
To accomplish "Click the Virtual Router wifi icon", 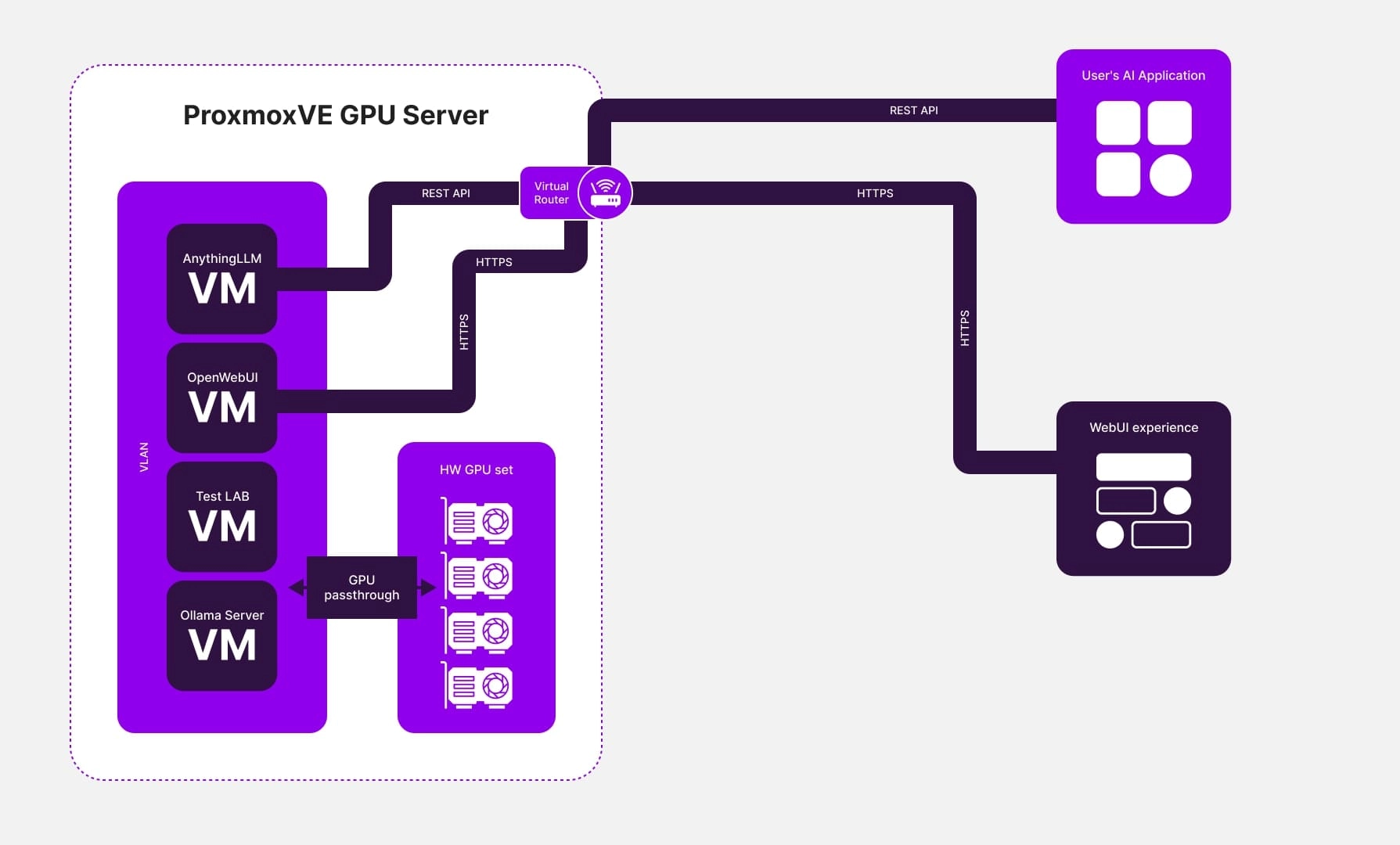I will click(x=605, y=192).
